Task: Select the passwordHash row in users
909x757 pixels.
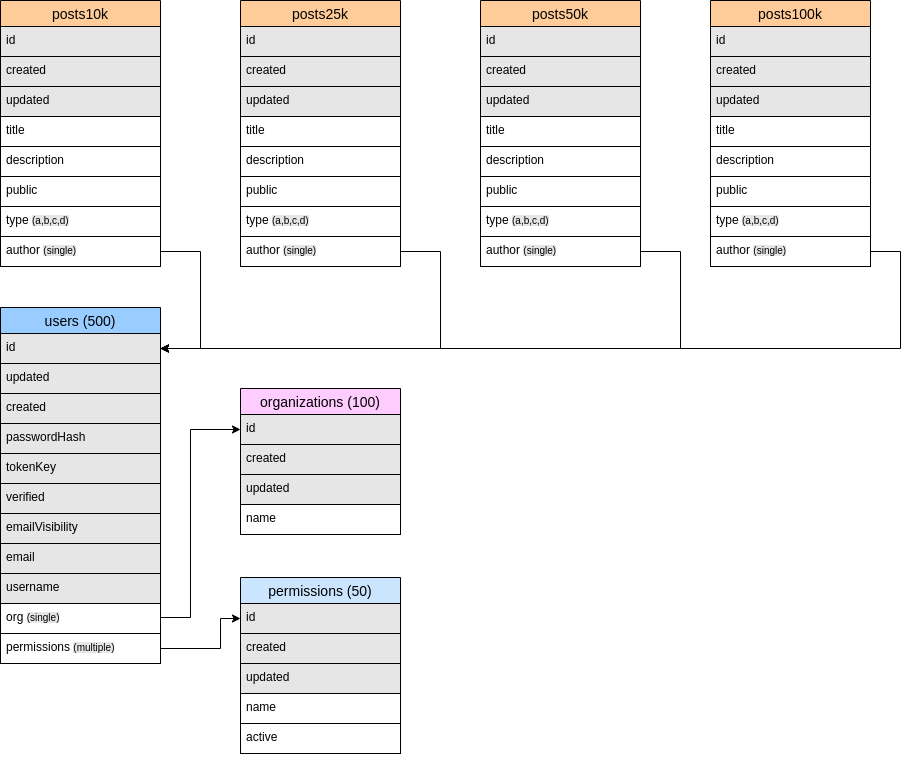Action: [81, 438]
